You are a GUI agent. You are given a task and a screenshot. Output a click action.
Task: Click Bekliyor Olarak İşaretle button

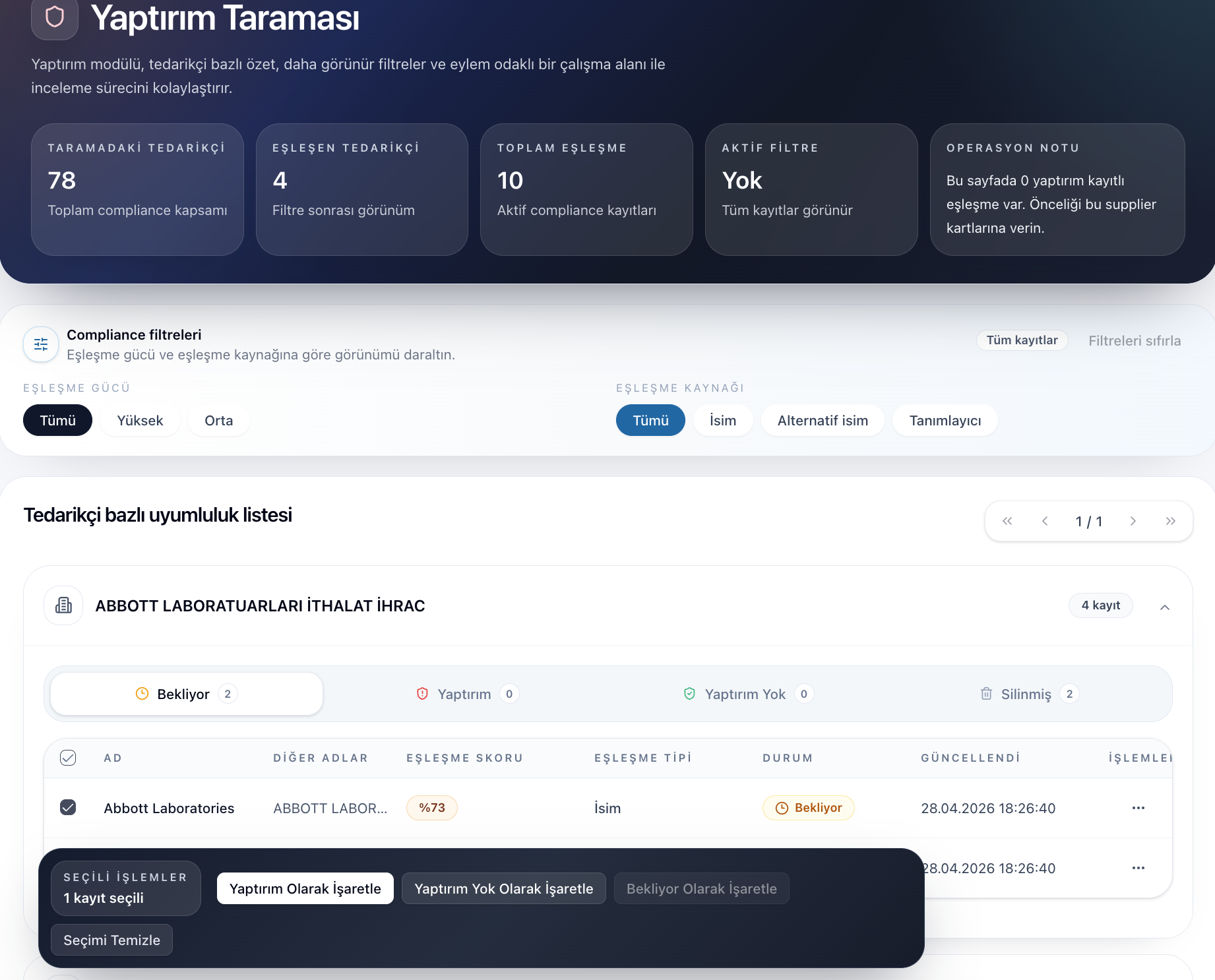(702, 888)
